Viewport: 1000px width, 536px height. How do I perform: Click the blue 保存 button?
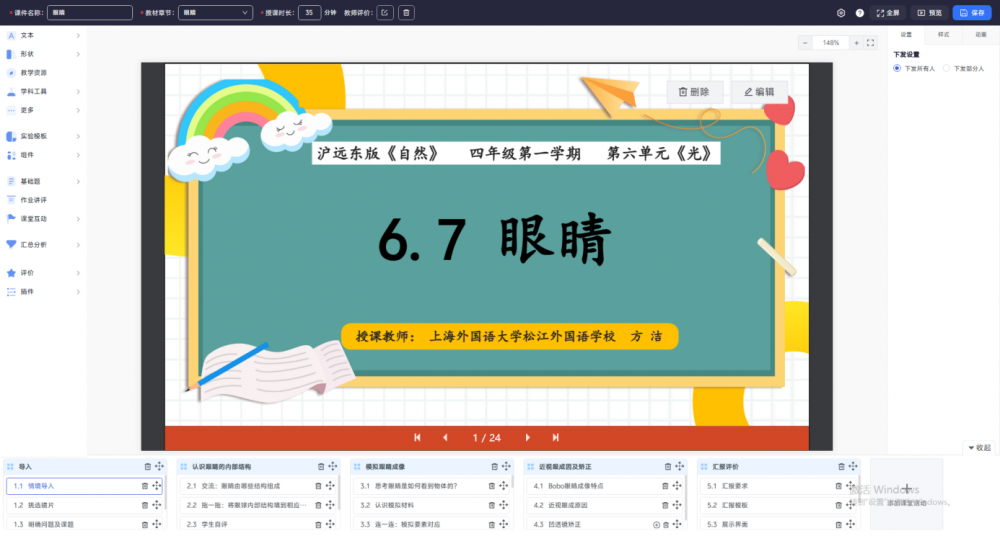[973, 13]
